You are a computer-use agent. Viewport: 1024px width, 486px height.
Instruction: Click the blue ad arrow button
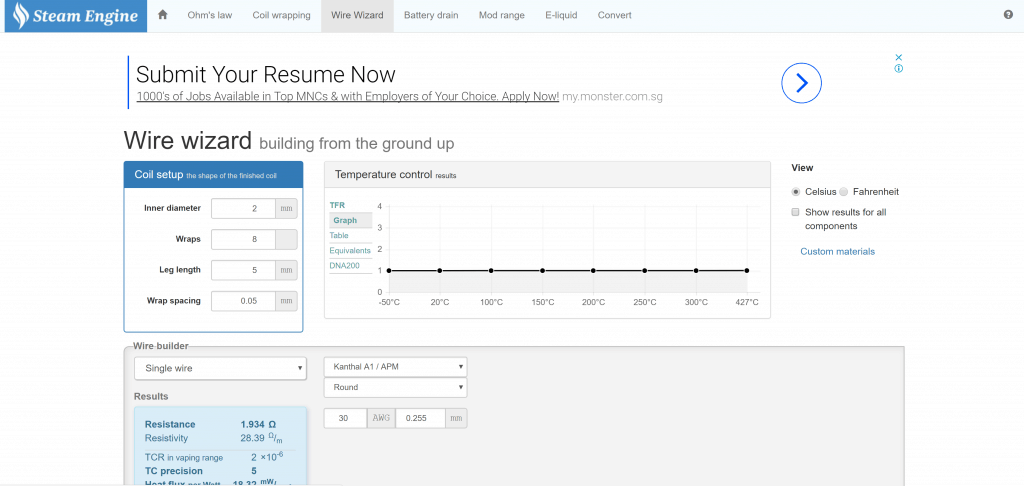[800, 83]
